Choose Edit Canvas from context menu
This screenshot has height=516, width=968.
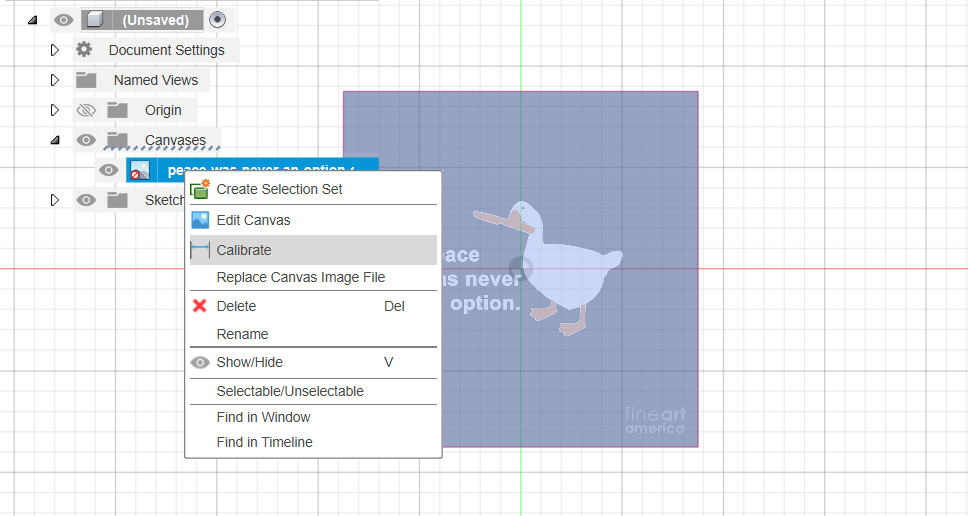[314, 220]
